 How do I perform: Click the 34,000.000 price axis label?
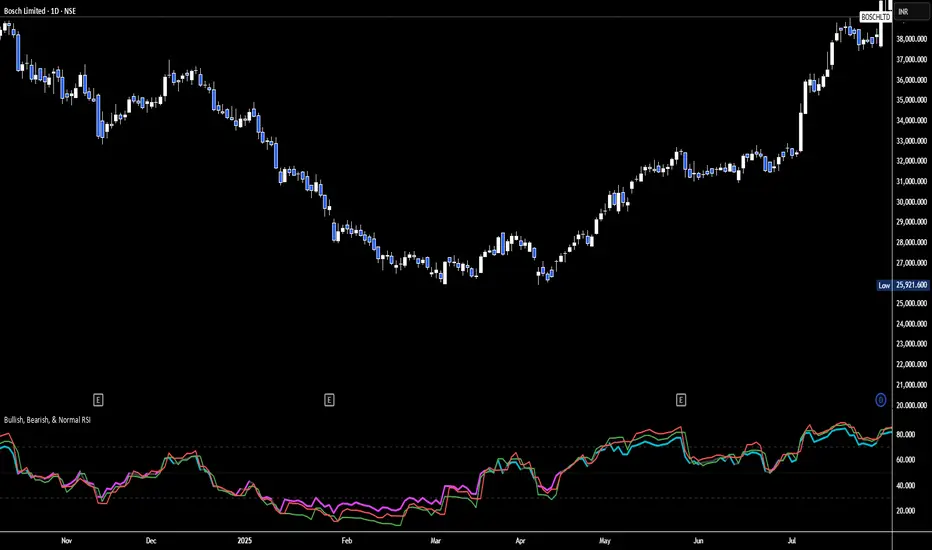coord(912,121)
